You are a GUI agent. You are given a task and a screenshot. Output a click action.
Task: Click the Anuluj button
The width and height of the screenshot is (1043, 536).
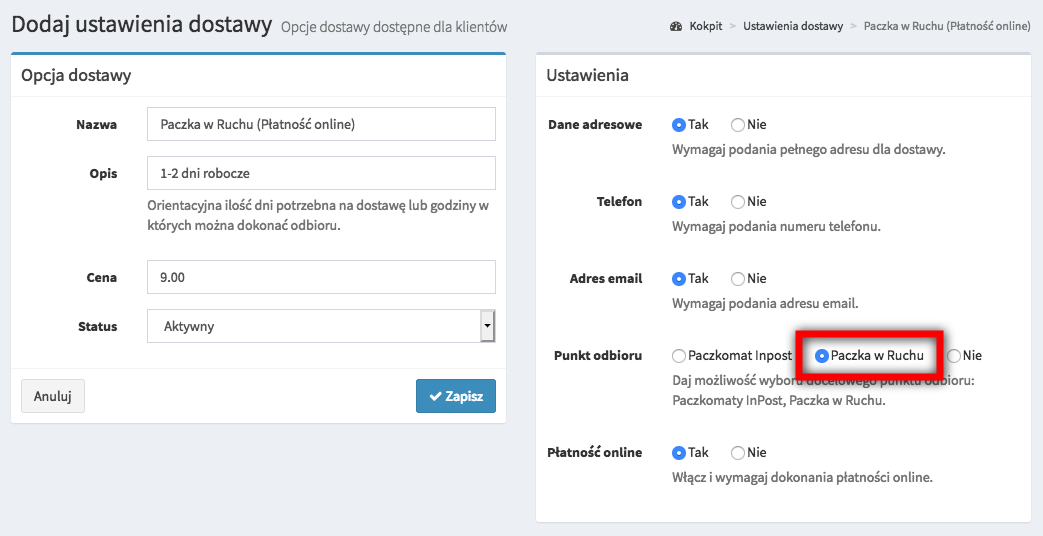53,396
